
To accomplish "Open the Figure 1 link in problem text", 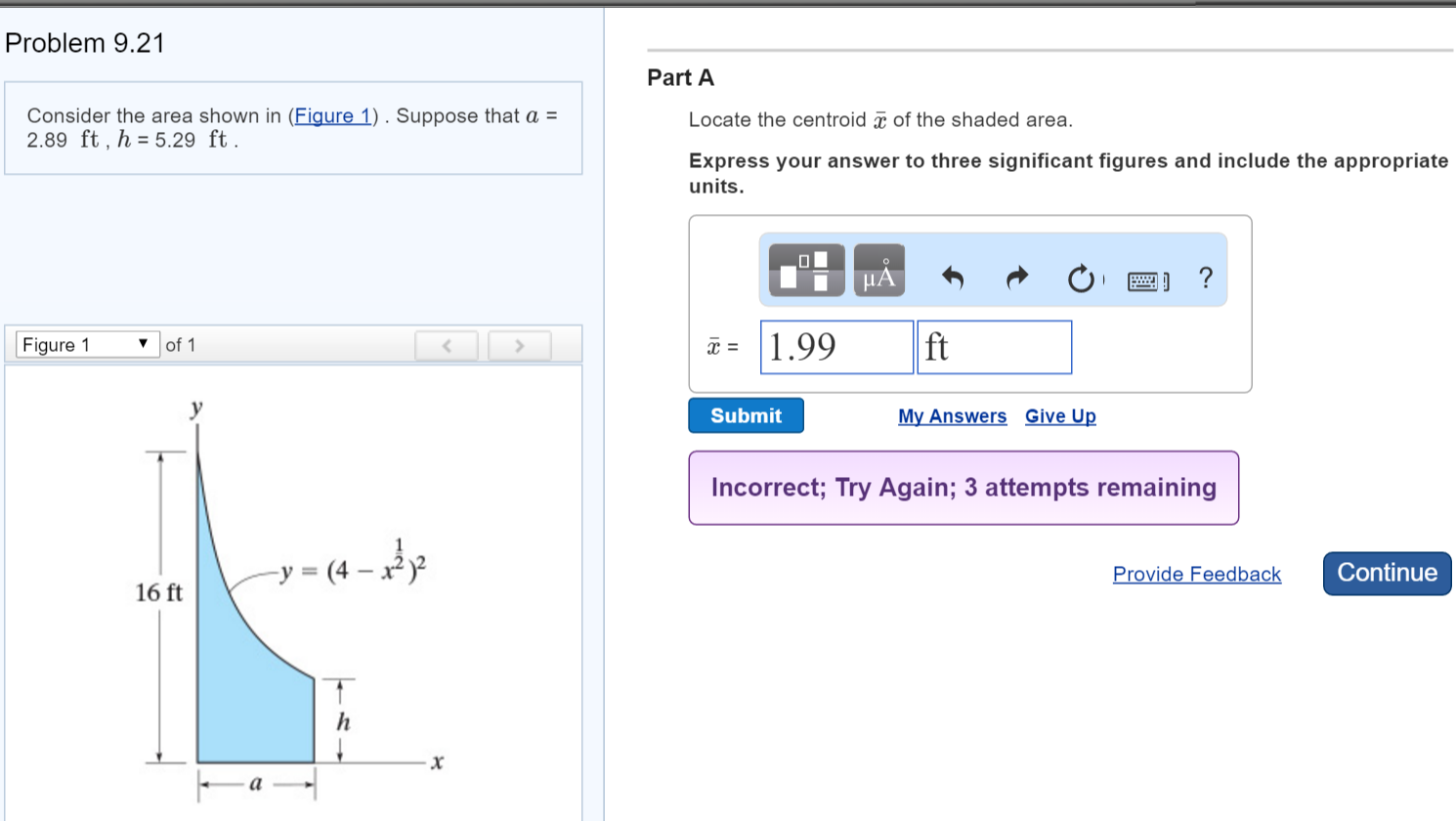I will pyautogui.click(x=333, y=115).
